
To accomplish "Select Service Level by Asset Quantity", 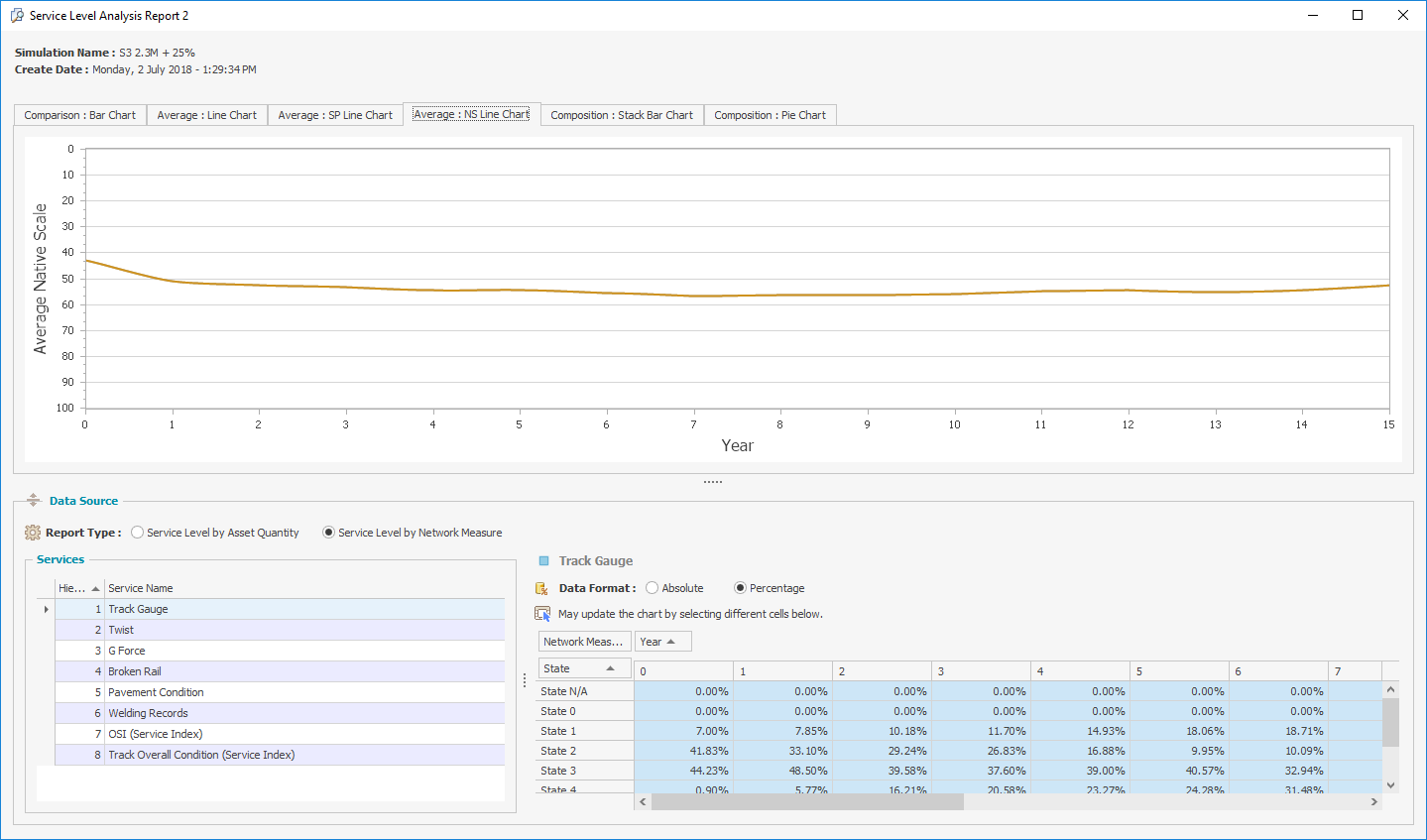I will pos(138,533).
